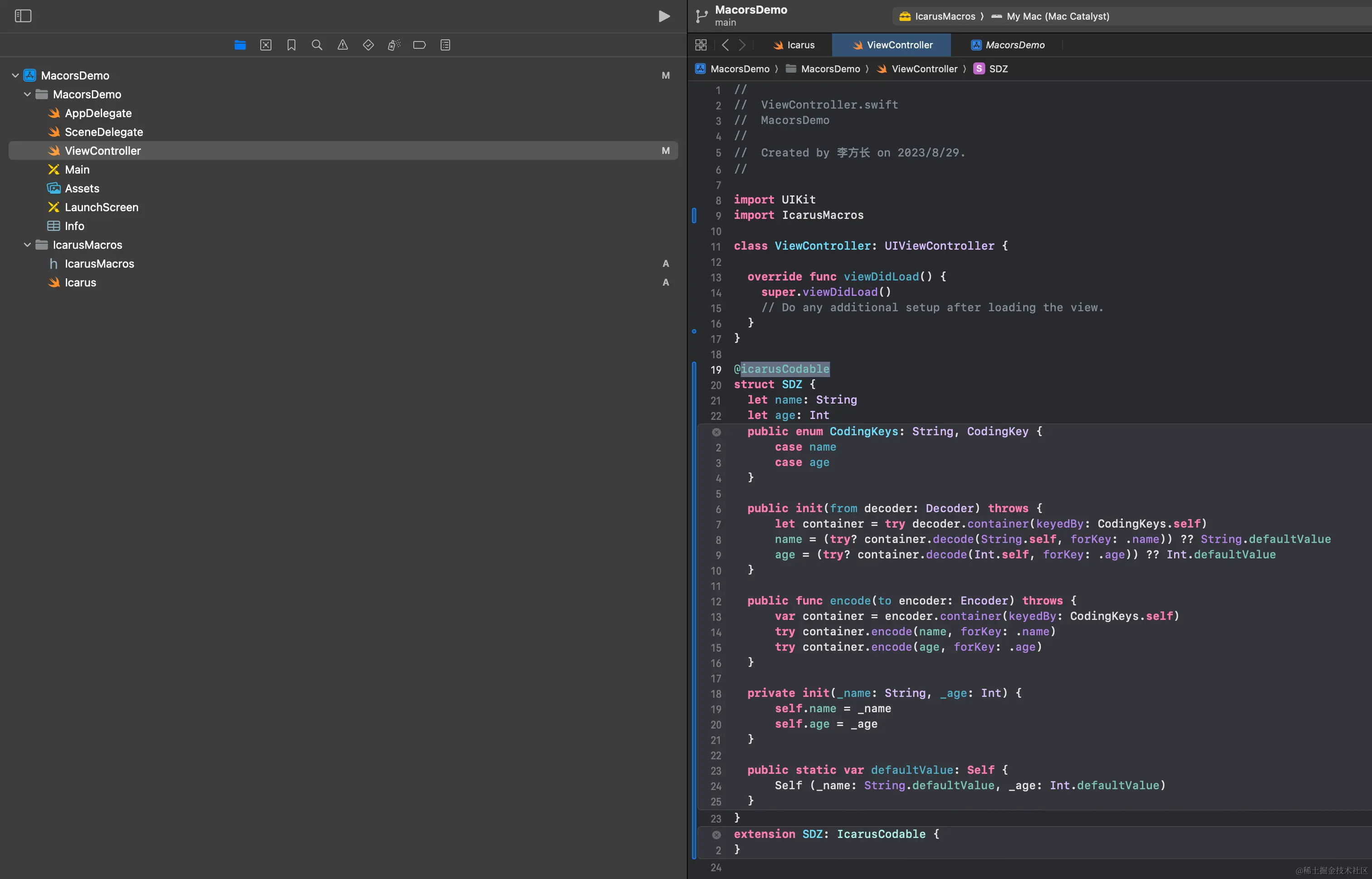Open the related items grid menu
Image resolution: width=1372 pixels, height=879 pixels.
701,45
